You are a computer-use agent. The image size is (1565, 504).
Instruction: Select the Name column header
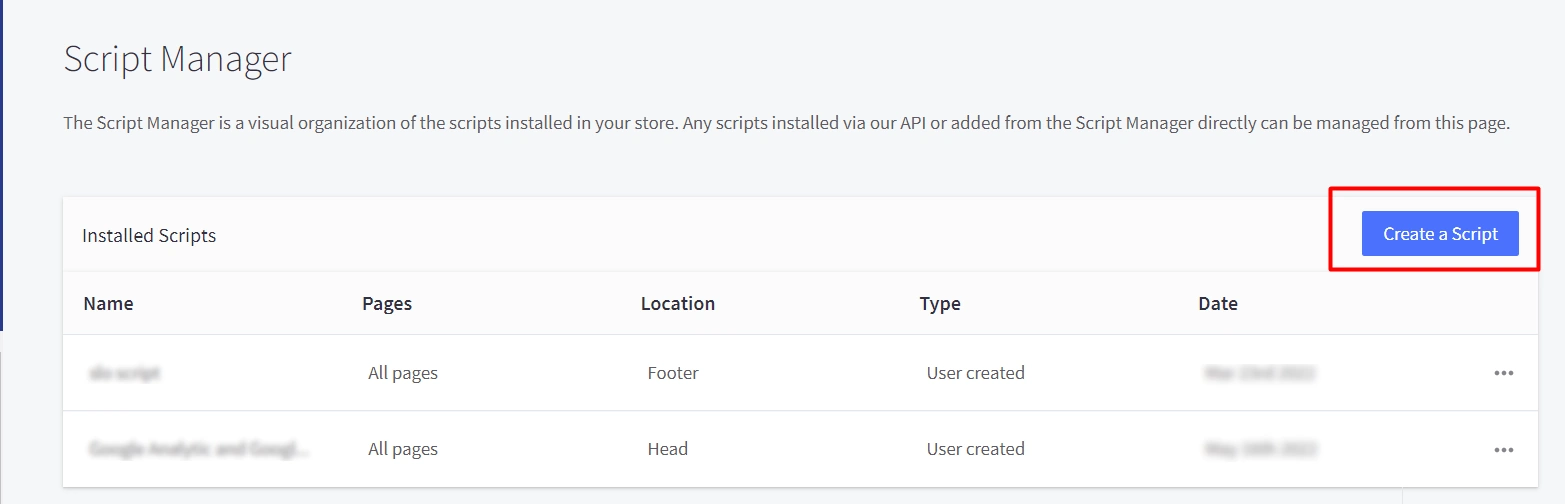click(108, 303)
